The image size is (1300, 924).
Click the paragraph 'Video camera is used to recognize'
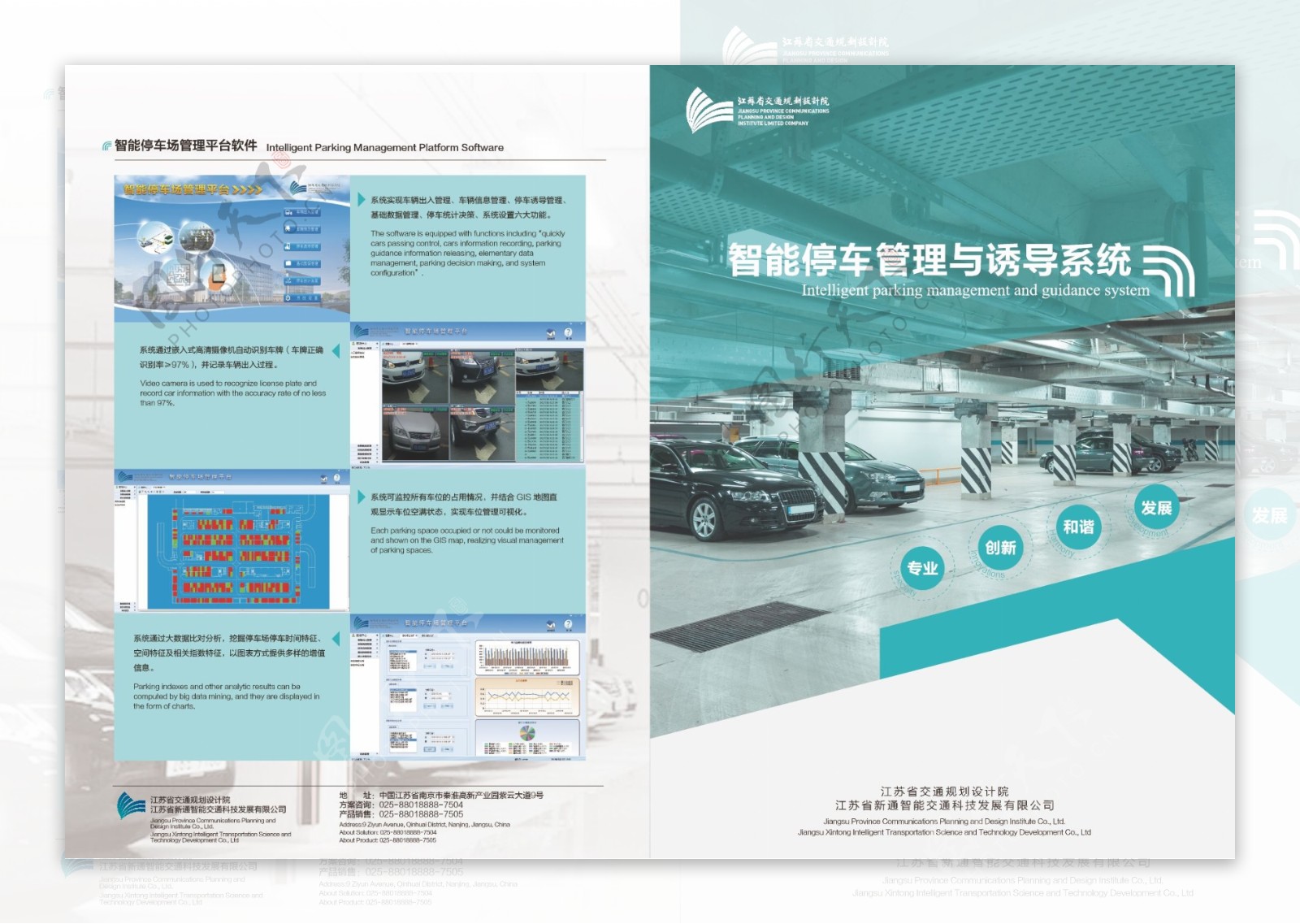[x=233, y=393]
